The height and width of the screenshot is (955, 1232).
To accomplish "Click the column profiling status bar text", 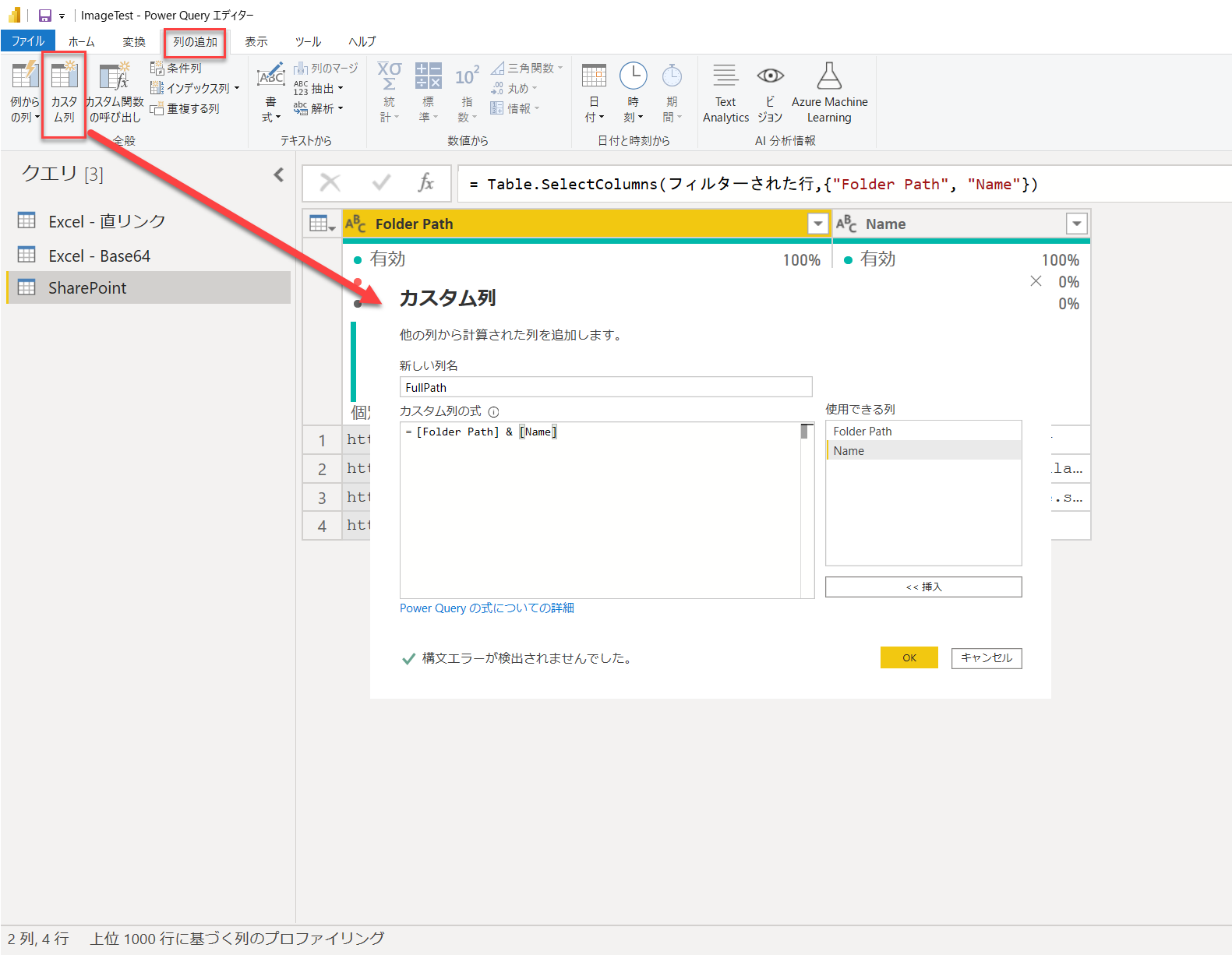I will [x=237, y=938].
